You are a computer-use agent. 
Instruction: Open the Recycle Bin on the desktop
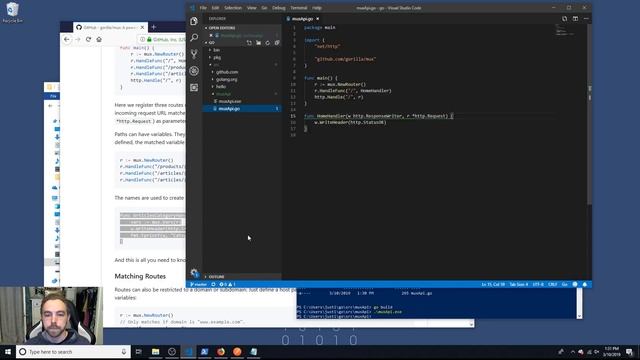click(x=12, y=12)
